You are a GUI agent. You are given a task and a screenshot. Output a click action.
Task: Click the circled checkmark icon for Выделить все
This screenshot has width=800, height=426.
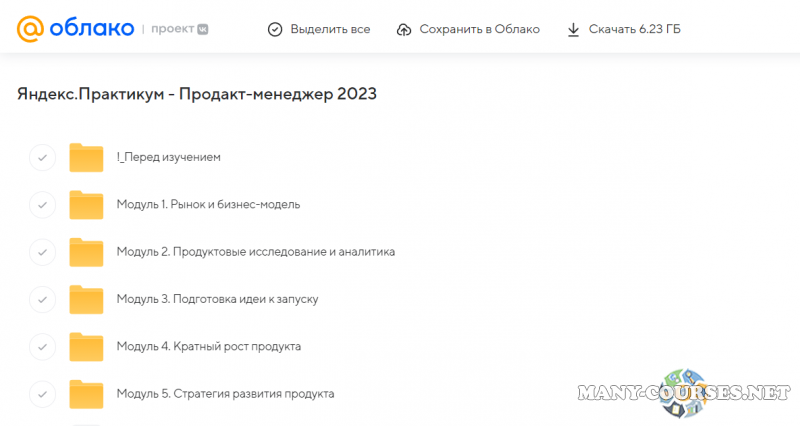click(275, 29)
